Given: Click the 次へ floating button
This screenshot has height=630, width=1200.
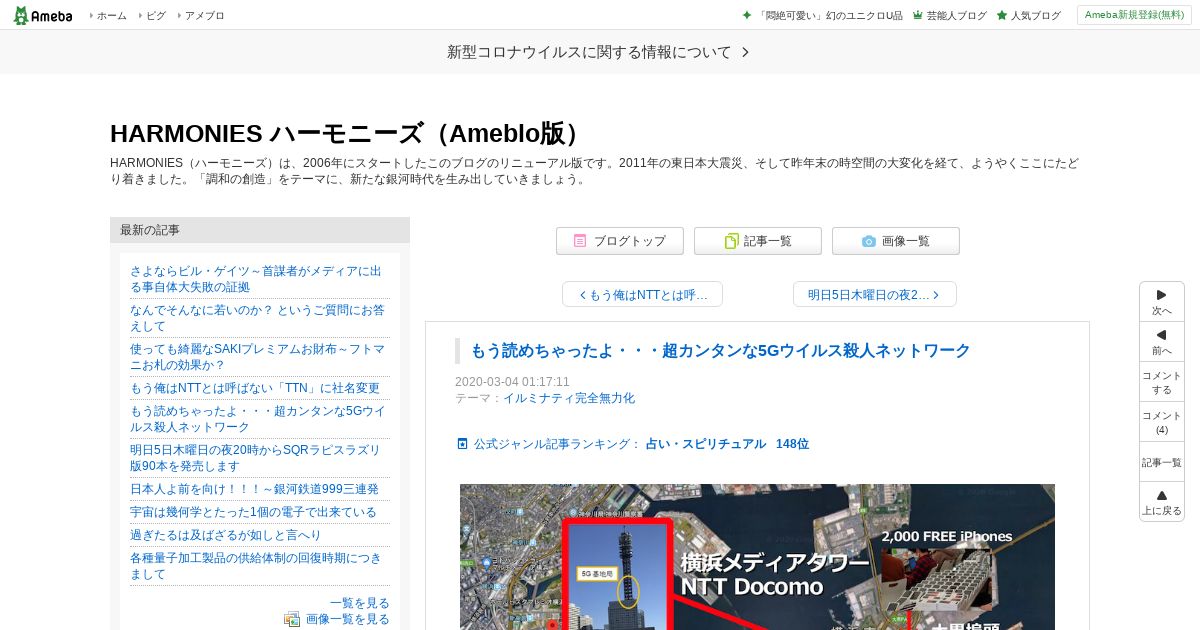Looking at the screenshot, I should [1162, 302].
